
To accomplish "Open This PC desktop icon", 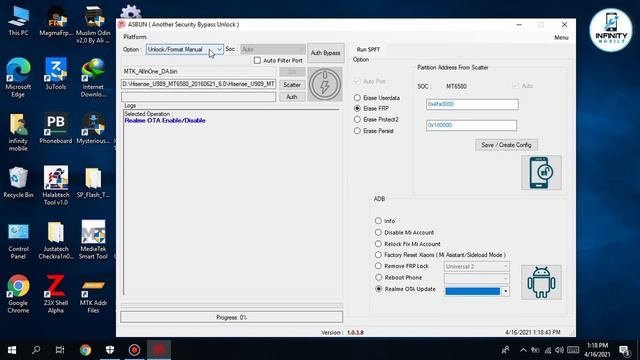I will click(x=18, y=21).
